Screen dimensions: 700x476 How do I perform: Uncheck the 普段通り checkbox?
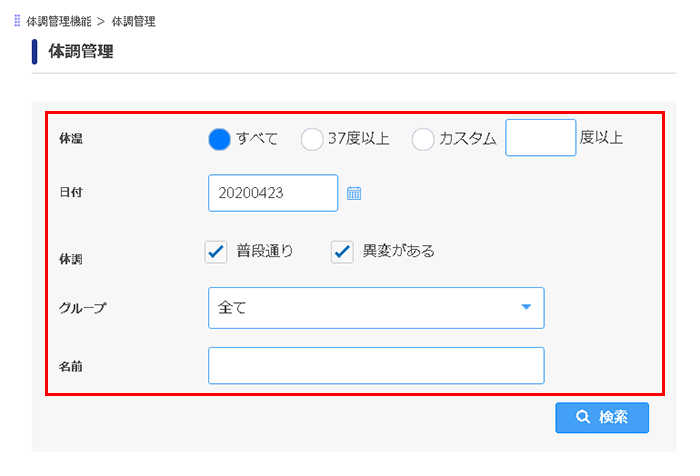tap(216, 252)
